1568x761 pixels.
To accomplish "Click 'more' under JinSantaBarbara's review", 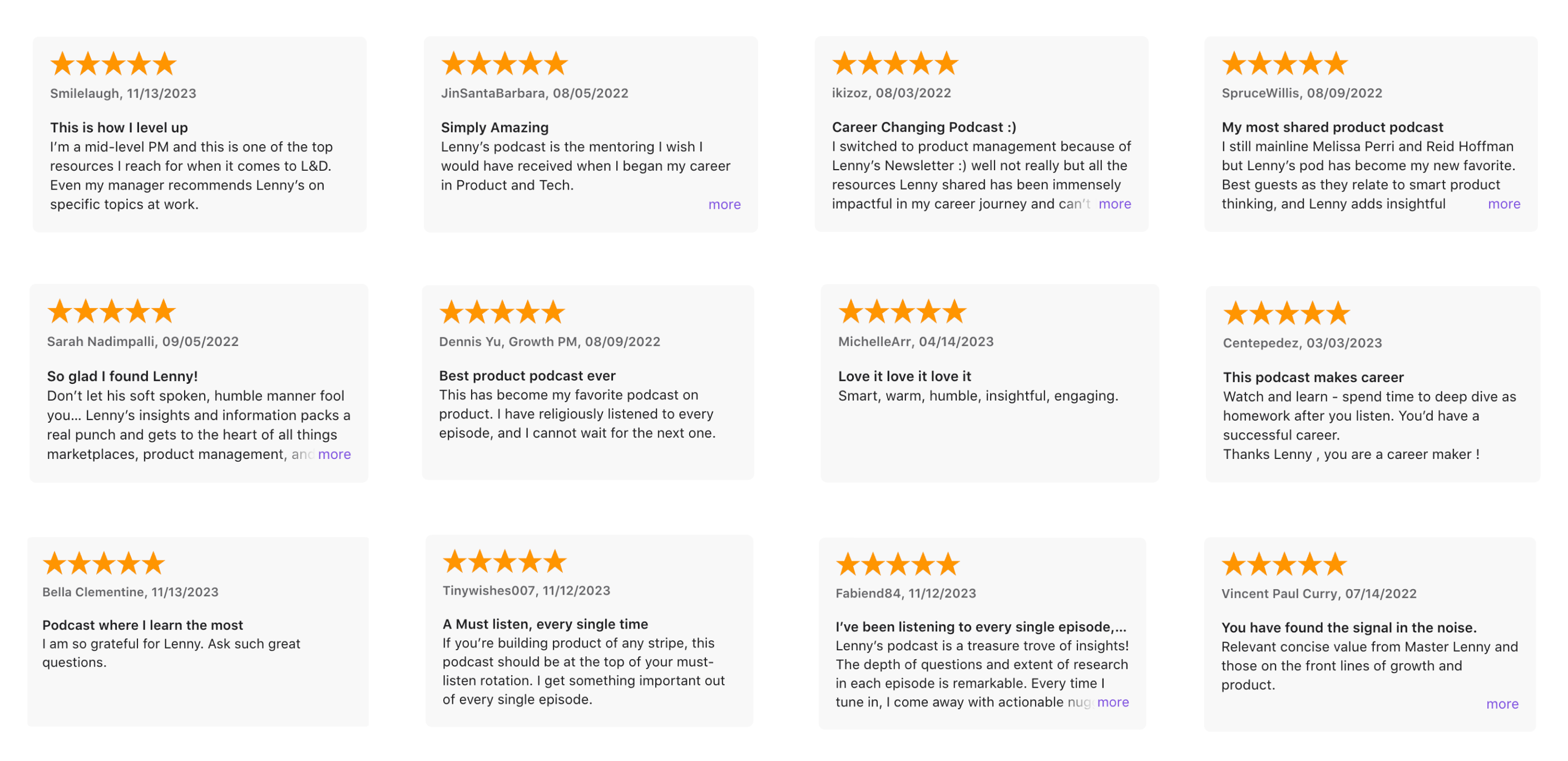I will (724, 204).
